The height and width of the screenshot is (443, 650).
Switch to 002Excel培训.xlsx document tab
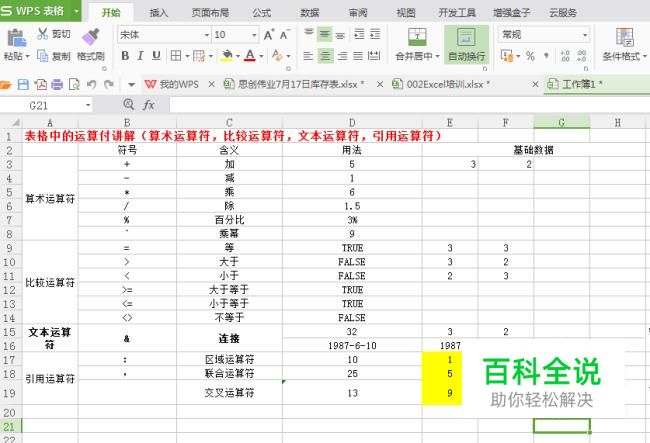[441, 85]
